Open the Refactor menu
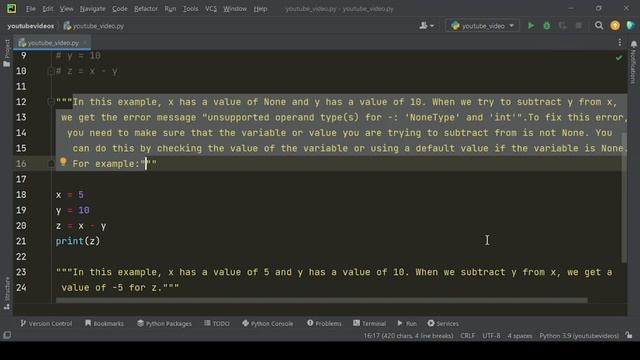The height and width of the screenshot is (360, 640). click(146, 9)
